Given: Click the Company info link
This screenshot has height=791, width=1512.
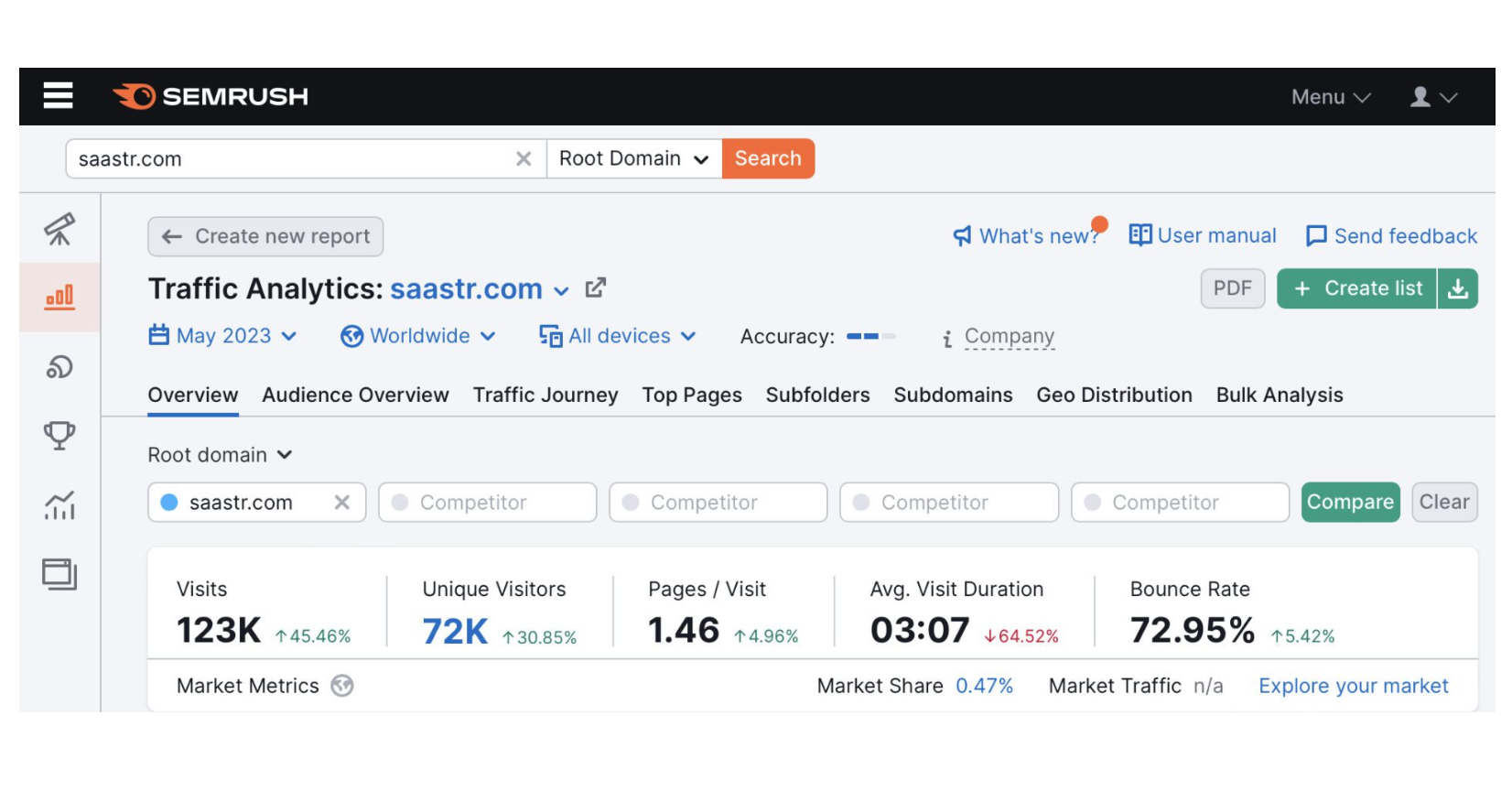Looking at the screenshot, I should [1010, 337].
